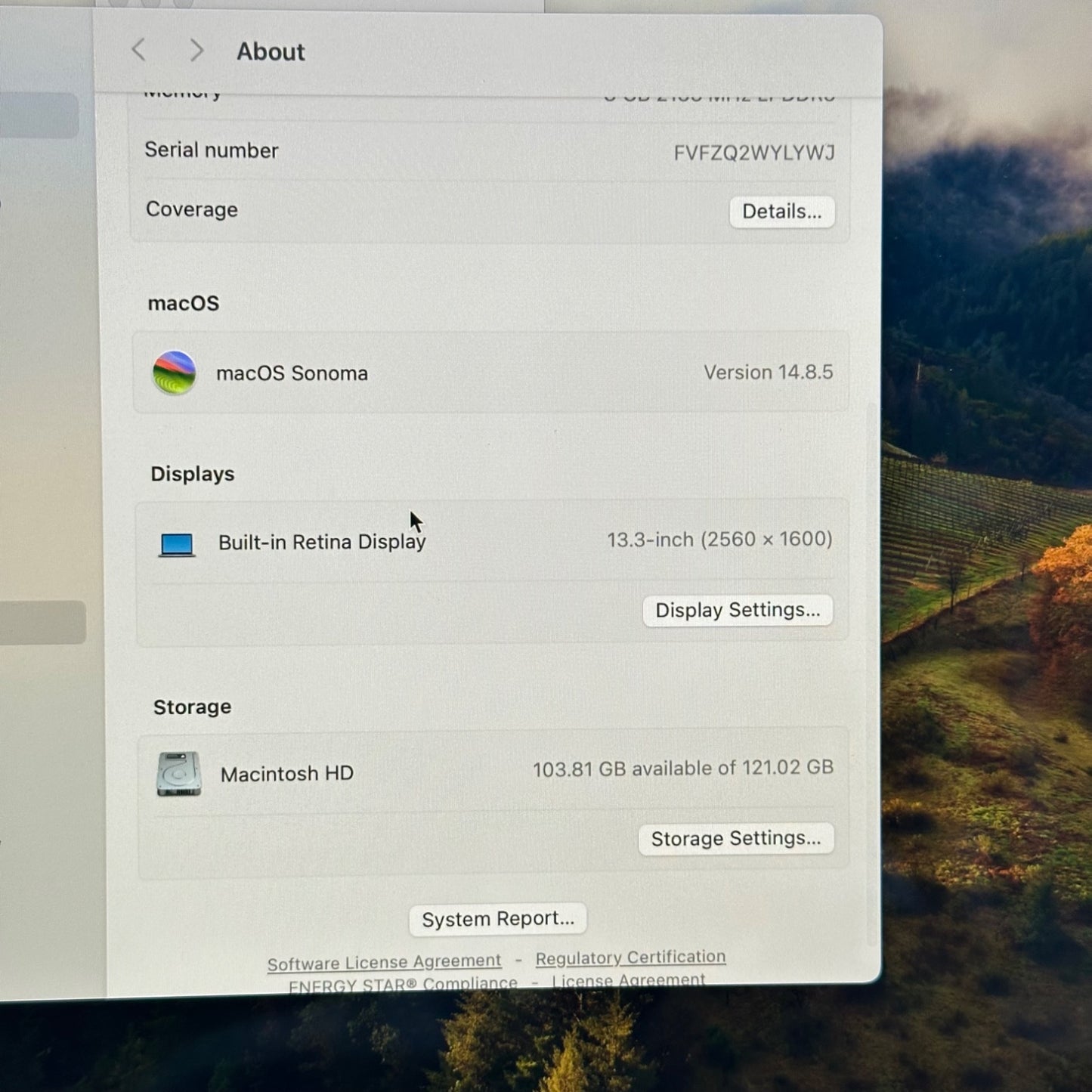Click the About window title
Image resolution: width=1092 pixels, height=1092 pixels.
(271, 51)
